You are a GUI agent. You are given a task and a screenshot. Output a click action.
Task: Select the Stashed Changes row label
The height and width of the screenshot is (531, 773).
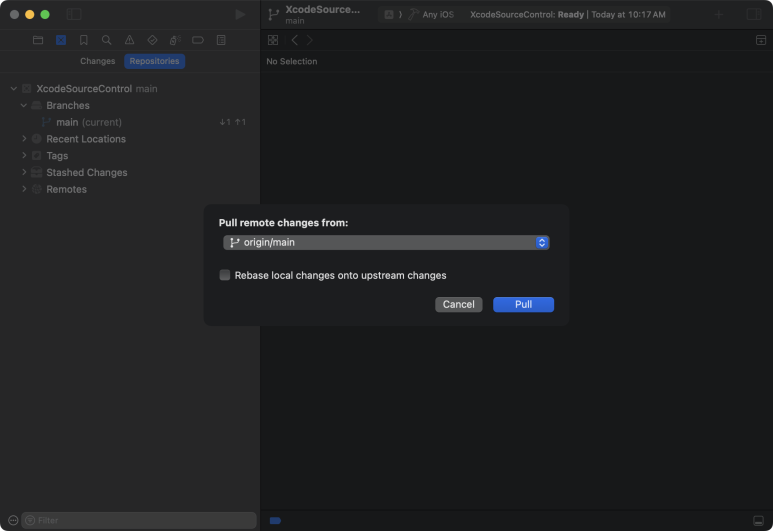click(87, 173)
